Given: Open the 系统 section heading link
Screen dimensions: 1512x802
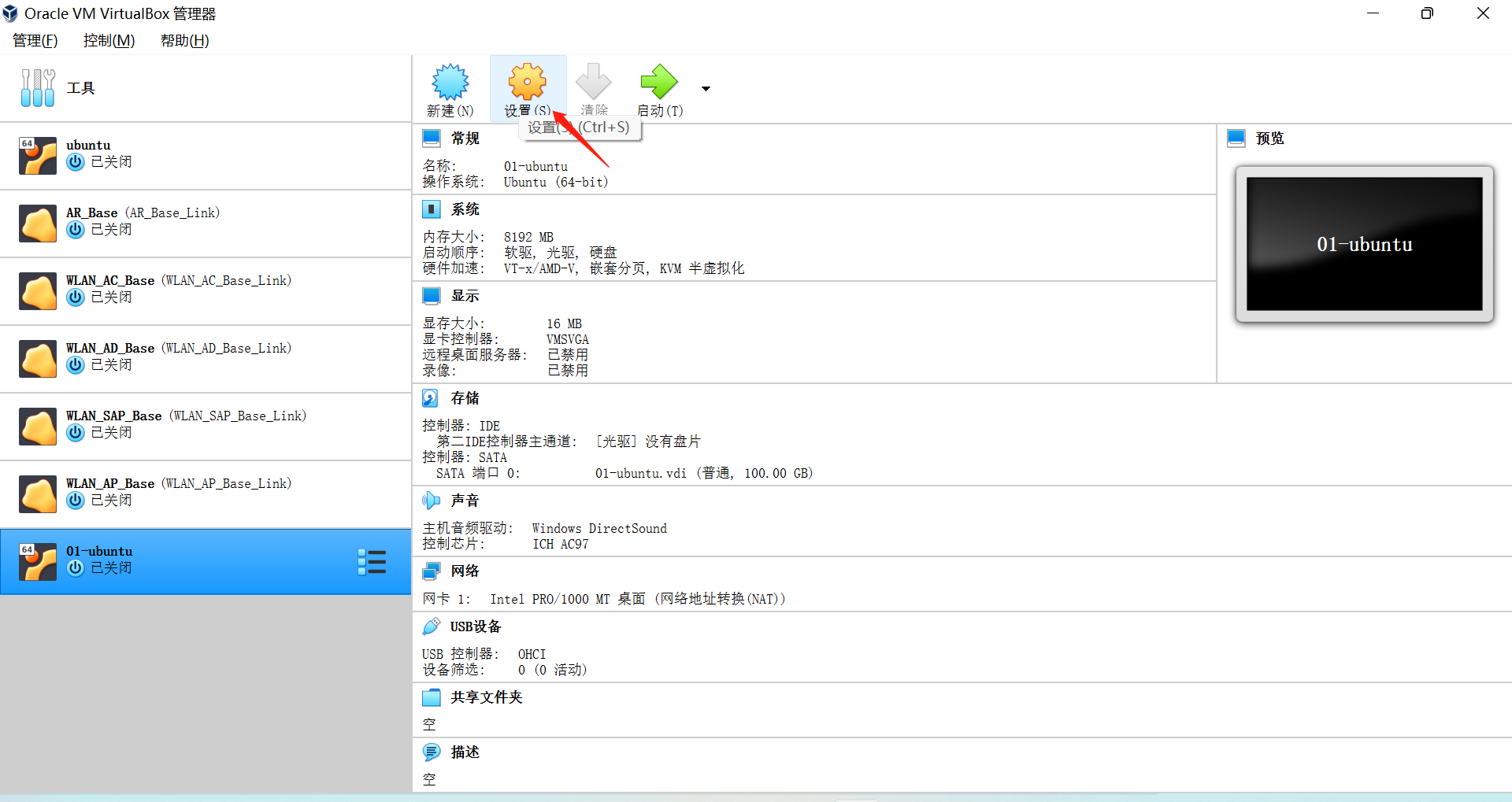Looking at the screenshot, I should point(465,209).
